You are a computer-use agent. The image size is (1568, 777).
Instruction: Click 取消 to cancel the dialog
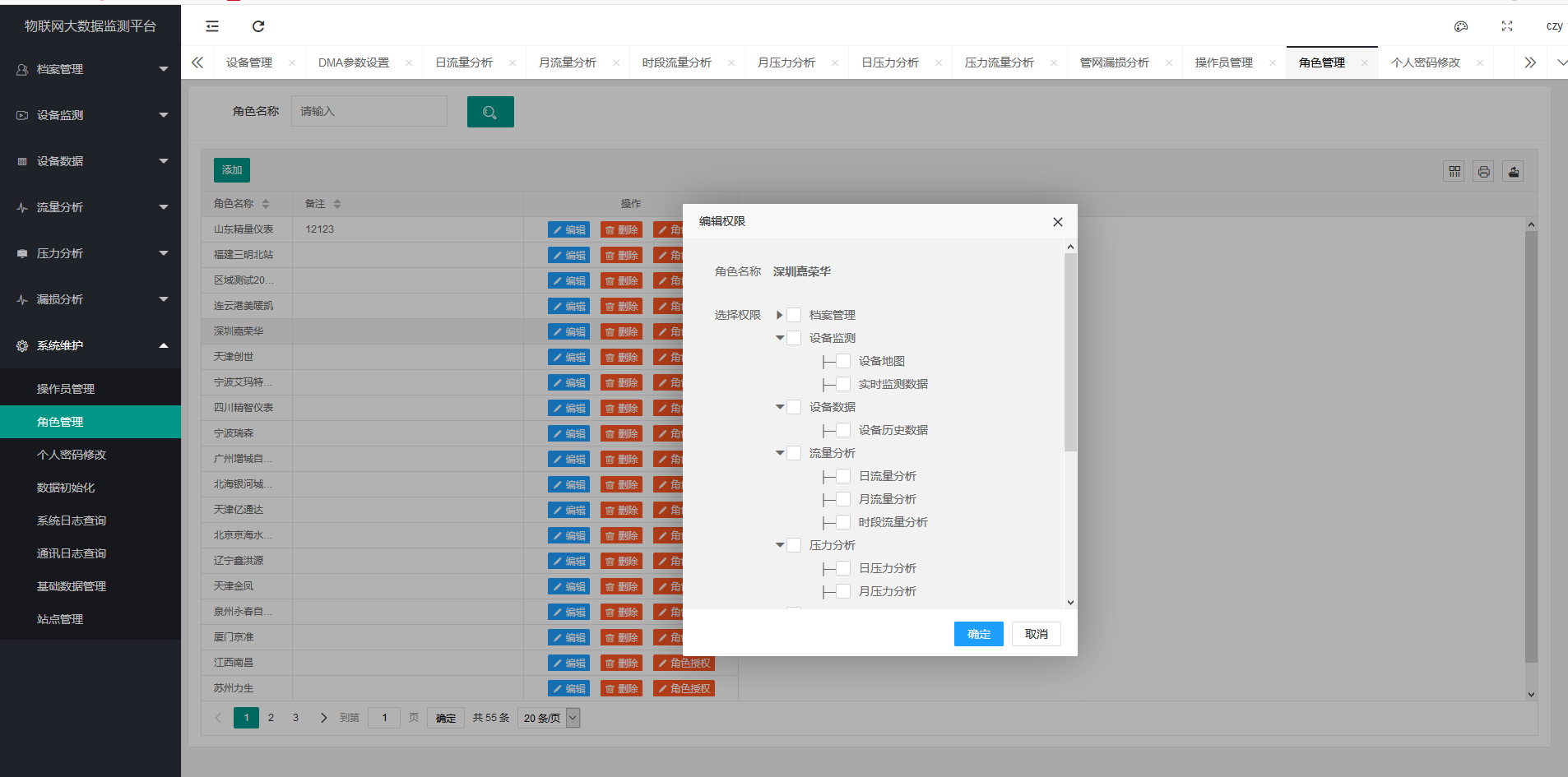tap(1036, 634)
